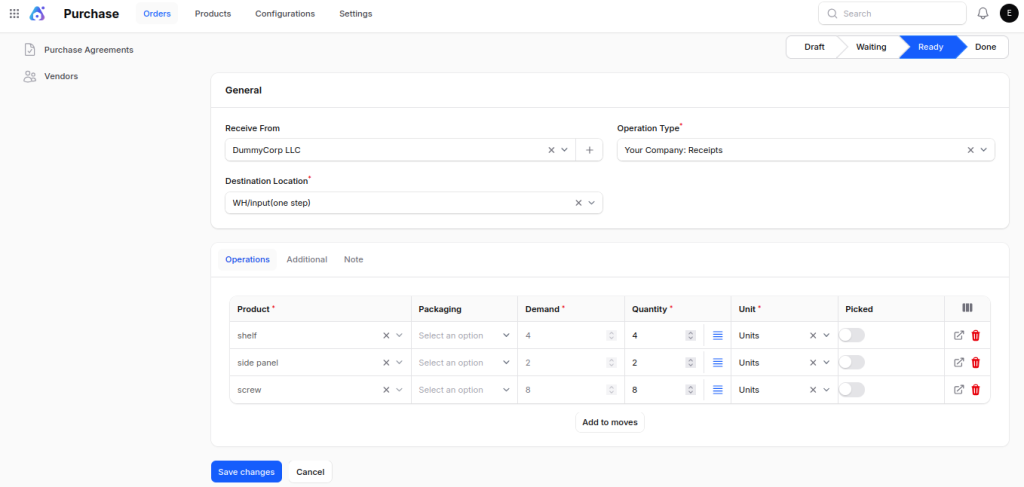Click the app logo icon beside Purchase

(38, 13)
